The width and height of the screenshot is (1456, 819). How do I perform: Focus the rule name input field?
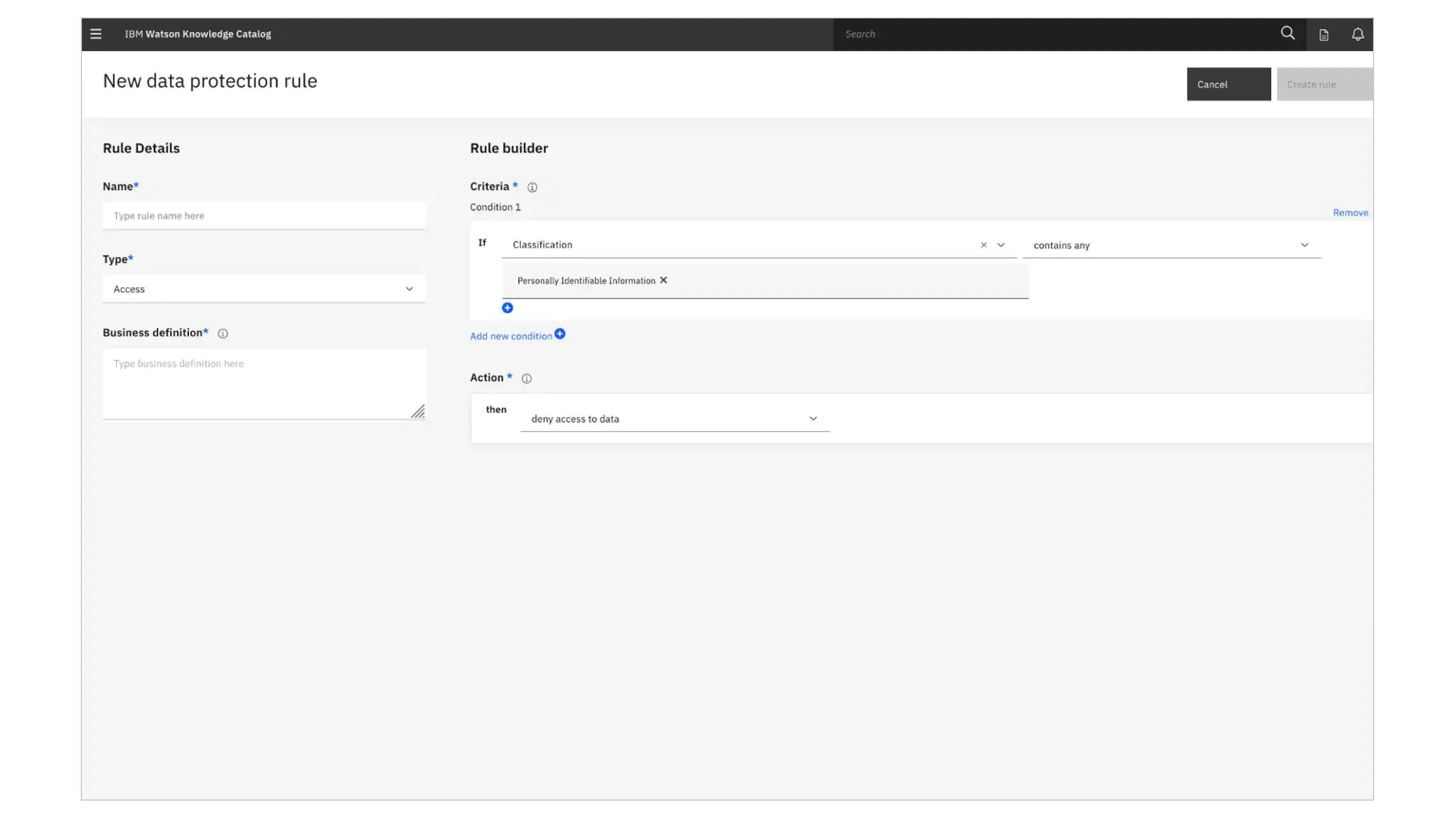coord(263,215)
